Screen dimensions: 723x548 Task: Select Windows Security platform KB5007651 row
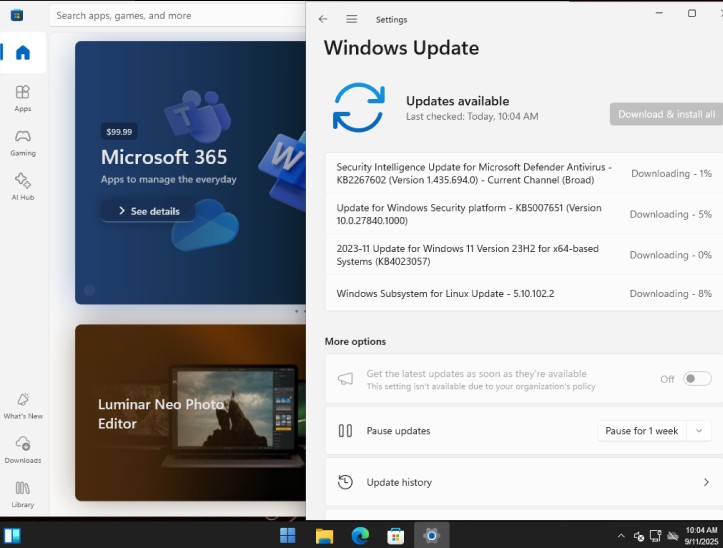click(524, 214)
